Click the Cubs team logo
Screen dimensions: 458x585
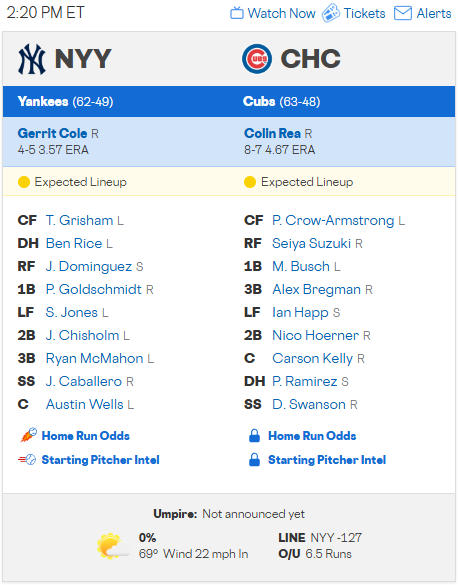click(257, 59)
